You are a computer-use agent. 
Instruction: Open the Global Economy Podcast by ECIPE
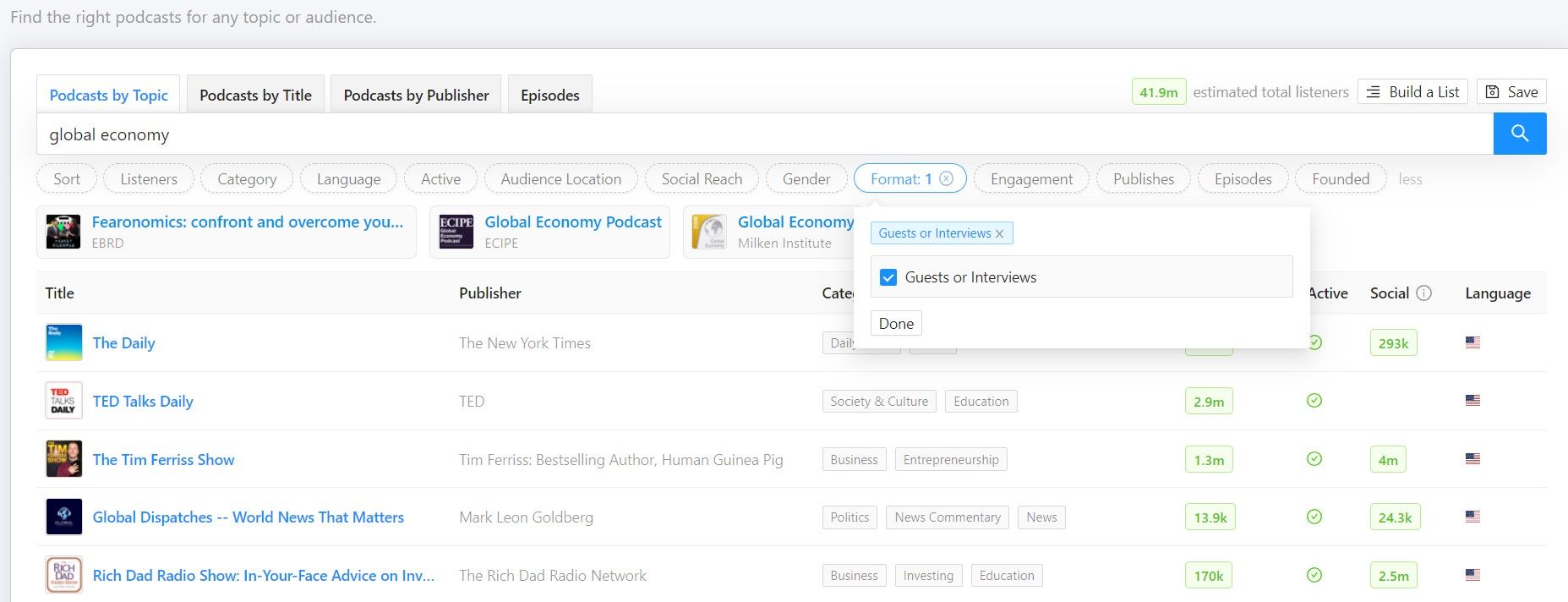[573, 222]
